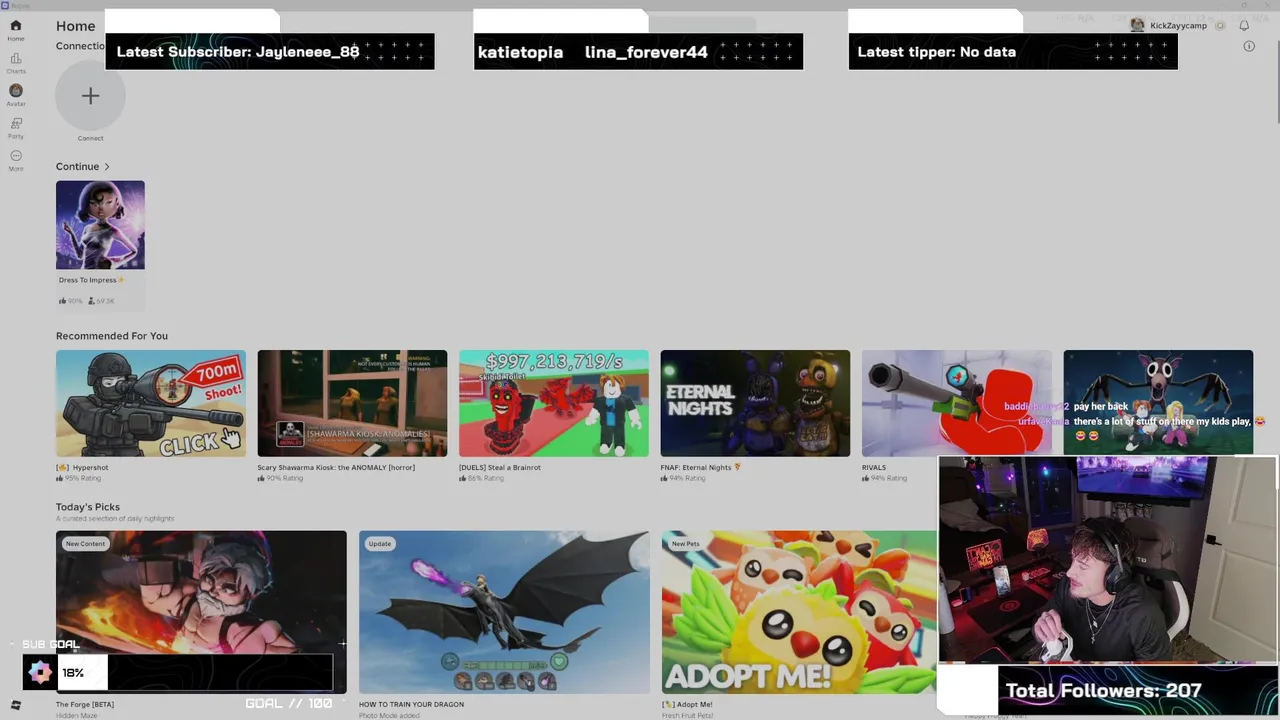This screenshot has height=720, width=1280.
Task: Click the Adopt Me! title below banner
Action: (687, 704)
